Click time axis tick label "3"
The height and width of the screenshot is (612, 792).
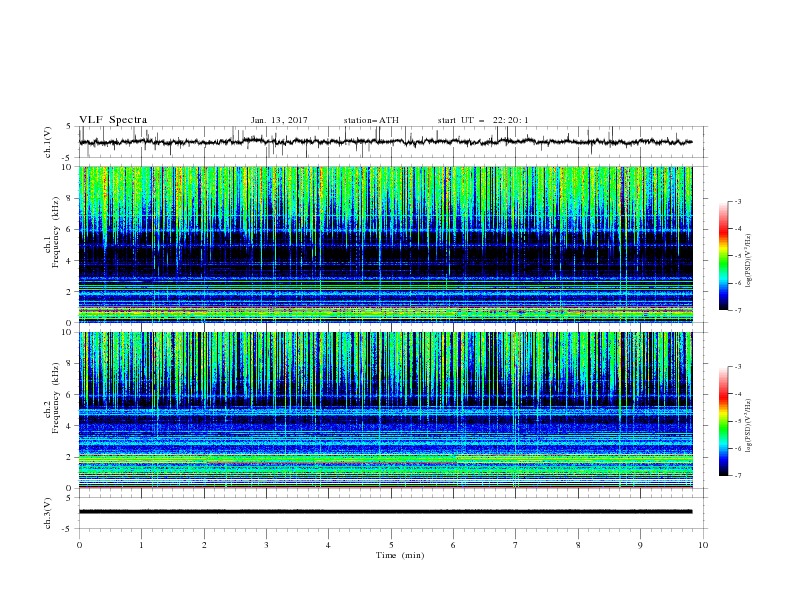pos(266,545)
